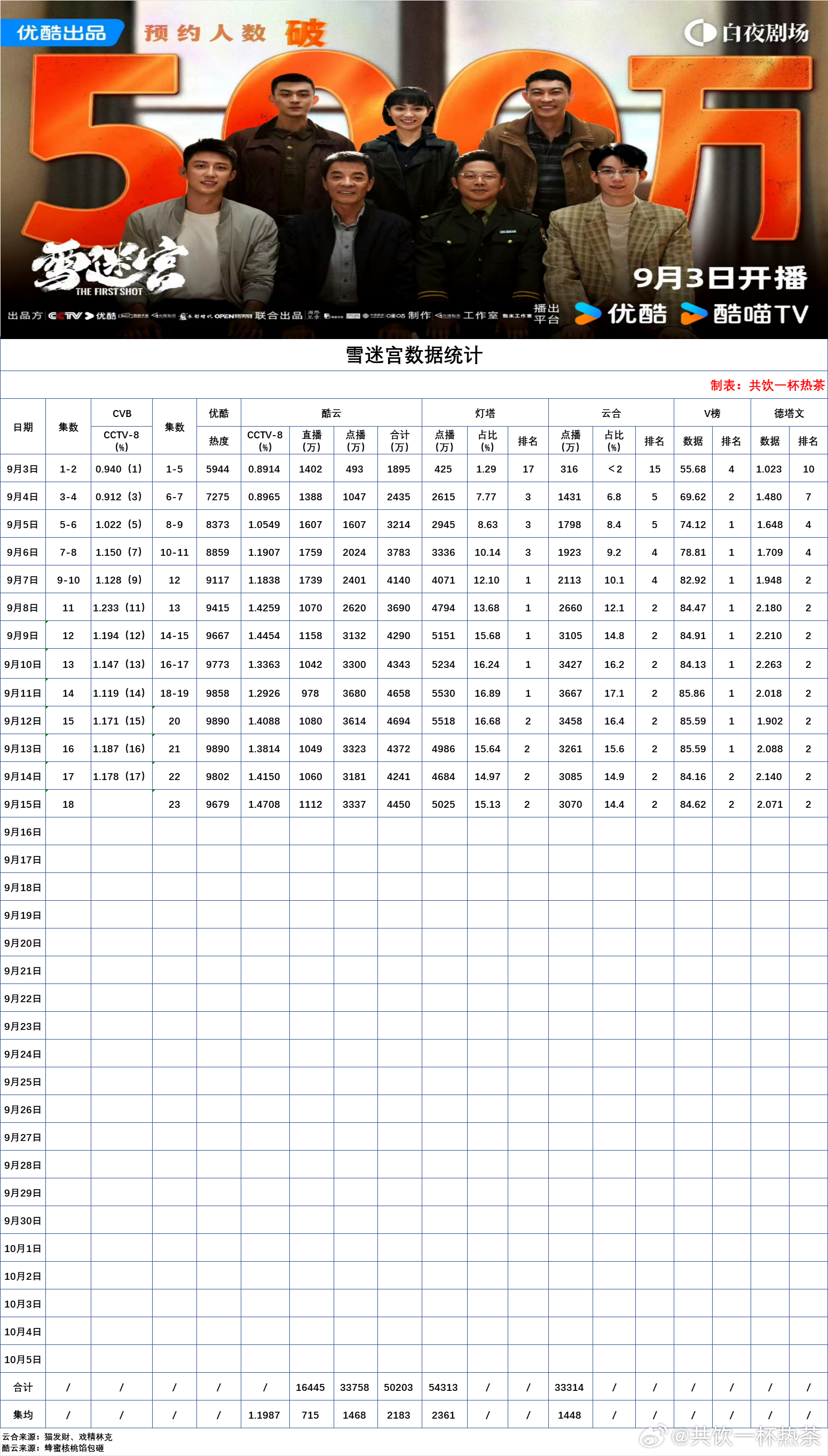The height and width of the screenshot is (1456, 828).
Task: Click the 1.4708 酷云 rating cell
Action: pyautogui.click(x=265, y=804)
